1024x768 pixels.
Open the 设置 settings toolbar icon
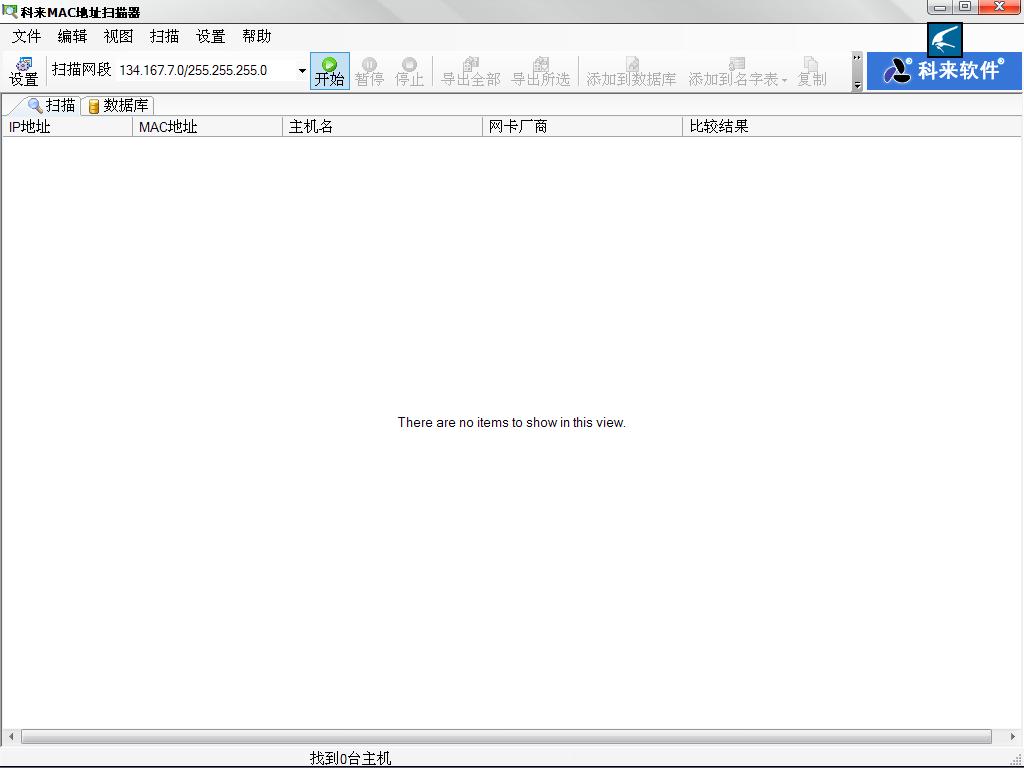[x=23, y=71]
